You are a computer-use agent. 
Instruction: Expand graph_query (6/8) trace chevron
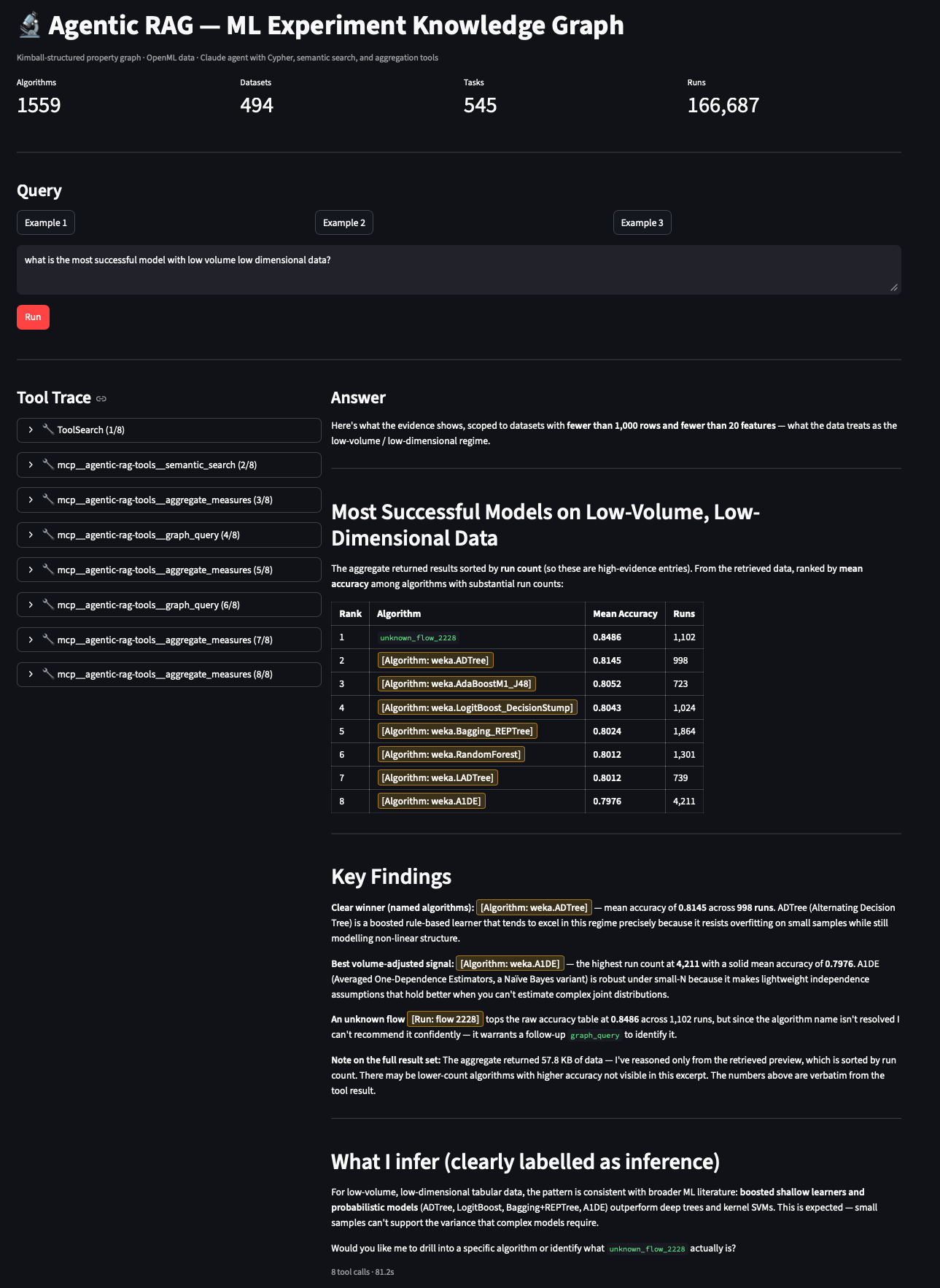(31, 605)
